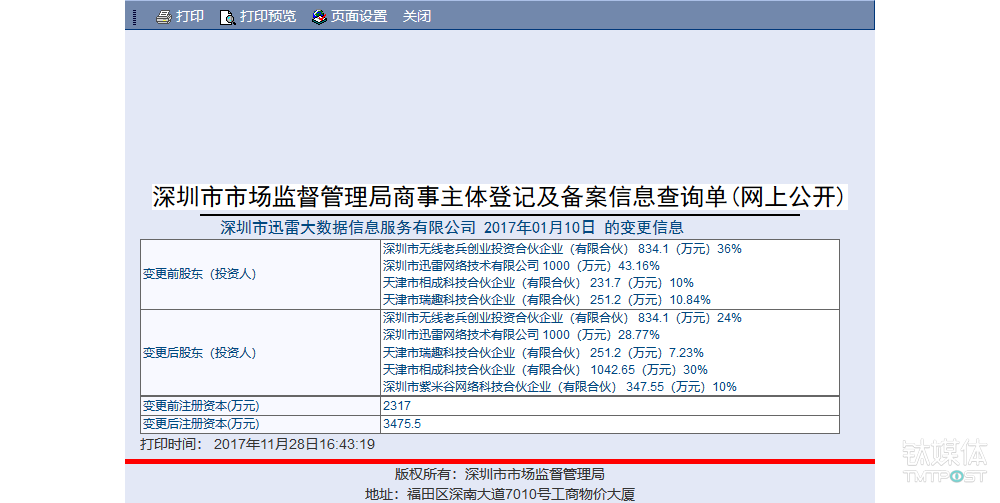
Task: Click entry 深圳市迅雷网络技术有限公司 1000 43.16%
Action: coord(521,266)
